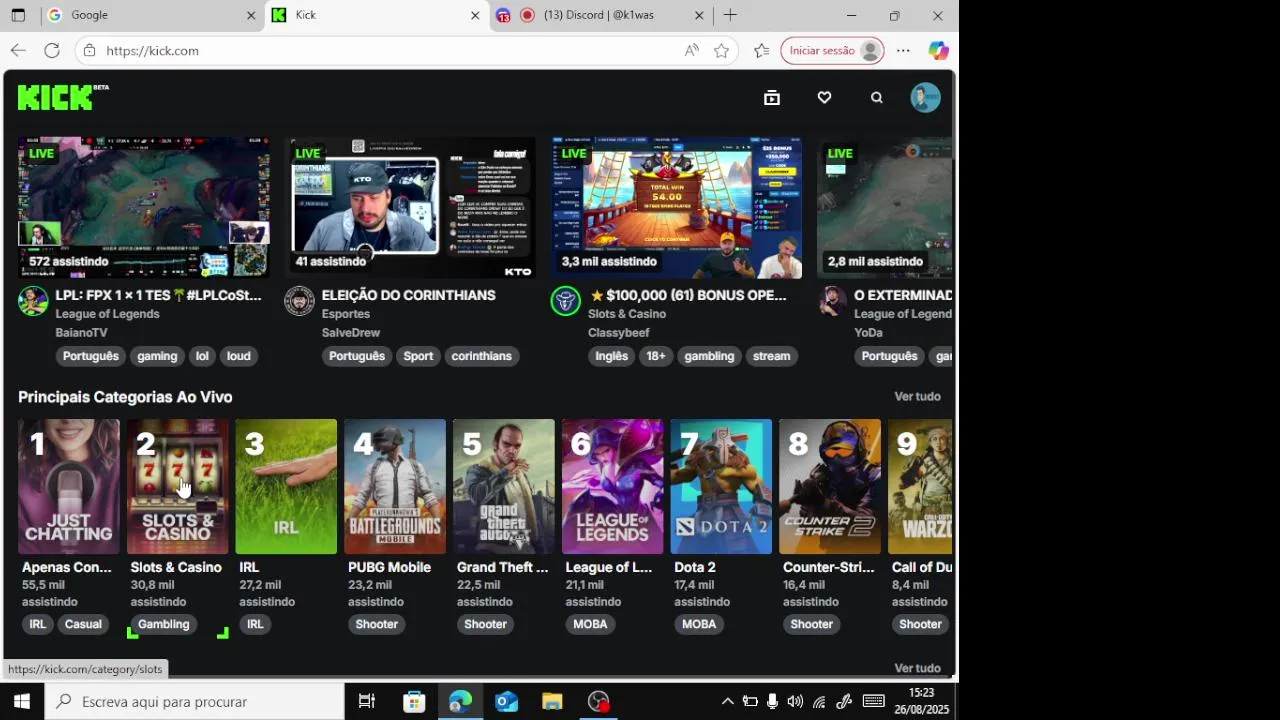
Task: Open a new browser tab
Action: (730, 15)
